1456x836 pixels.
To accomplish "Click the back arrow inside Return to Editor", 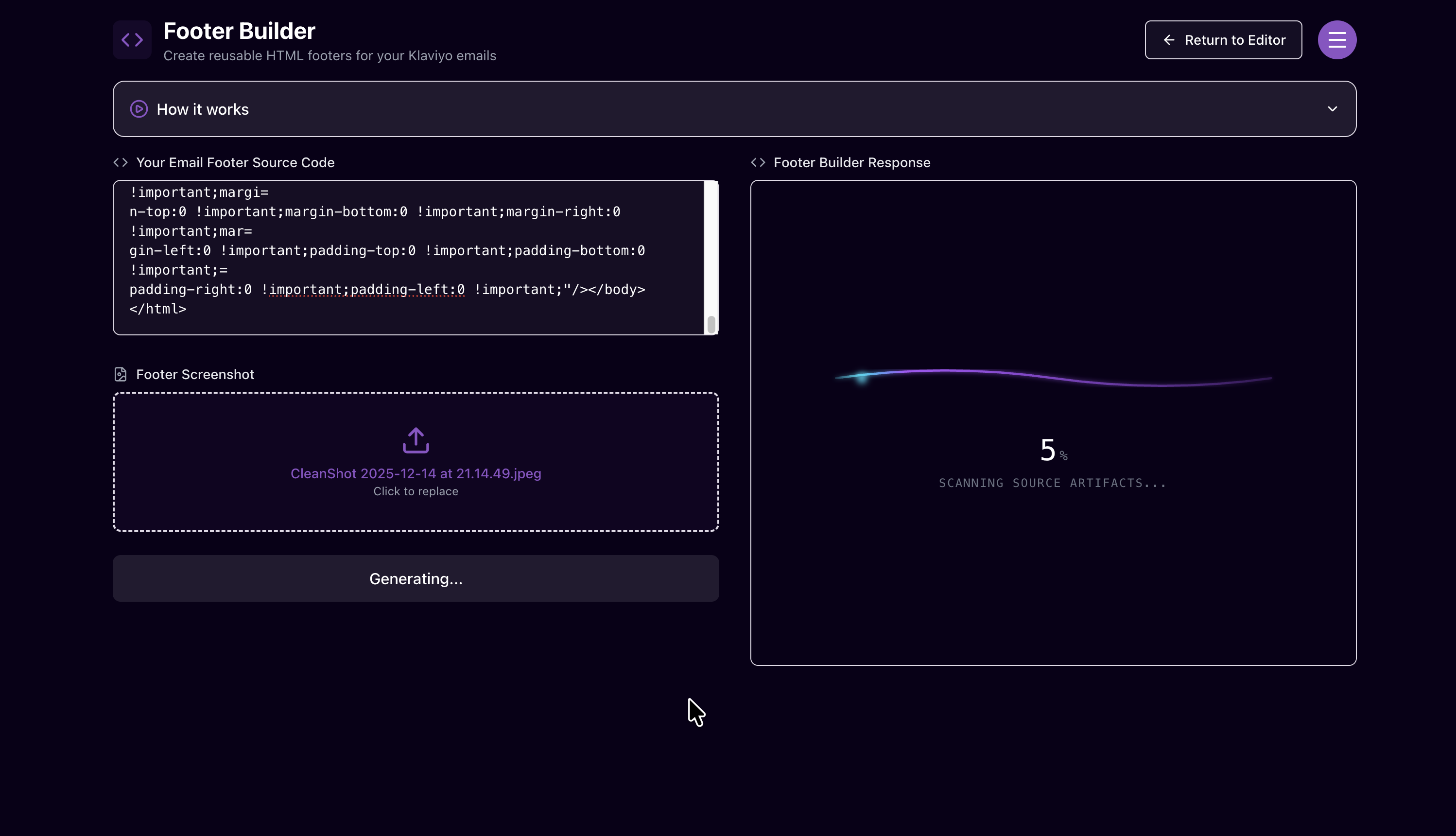I will tap(1169, 40).
